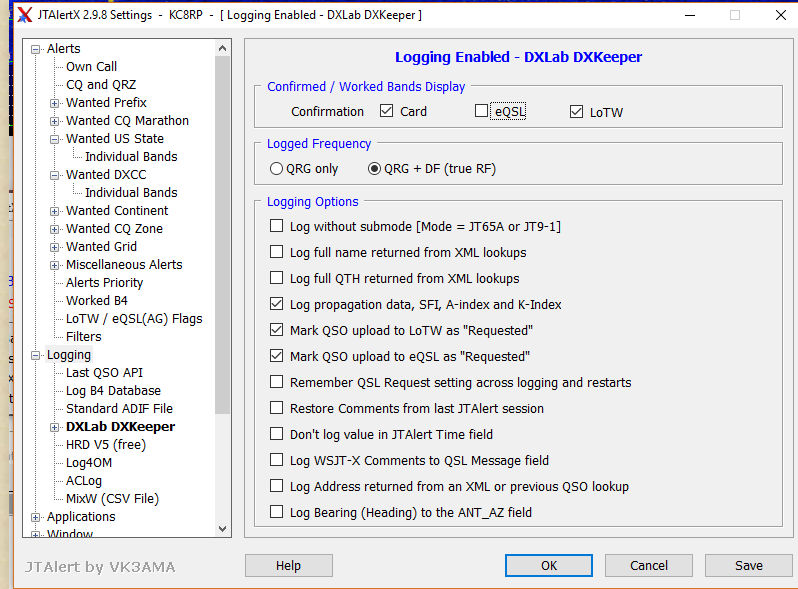Uncheck Mark QSO upload to eQSL as Requested
Image resolution: width=798 pixels, height=589 pixels.
coord(276,356)
